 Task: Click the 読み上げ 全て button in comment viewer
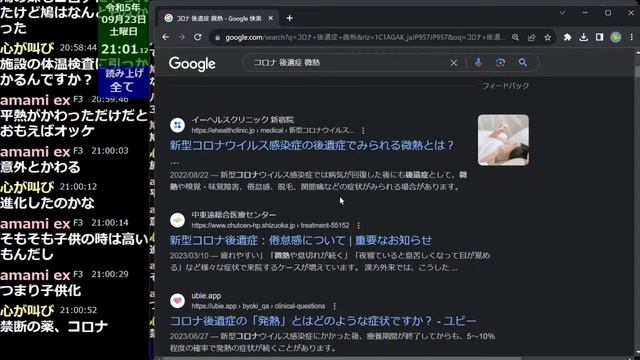[123, 81]
